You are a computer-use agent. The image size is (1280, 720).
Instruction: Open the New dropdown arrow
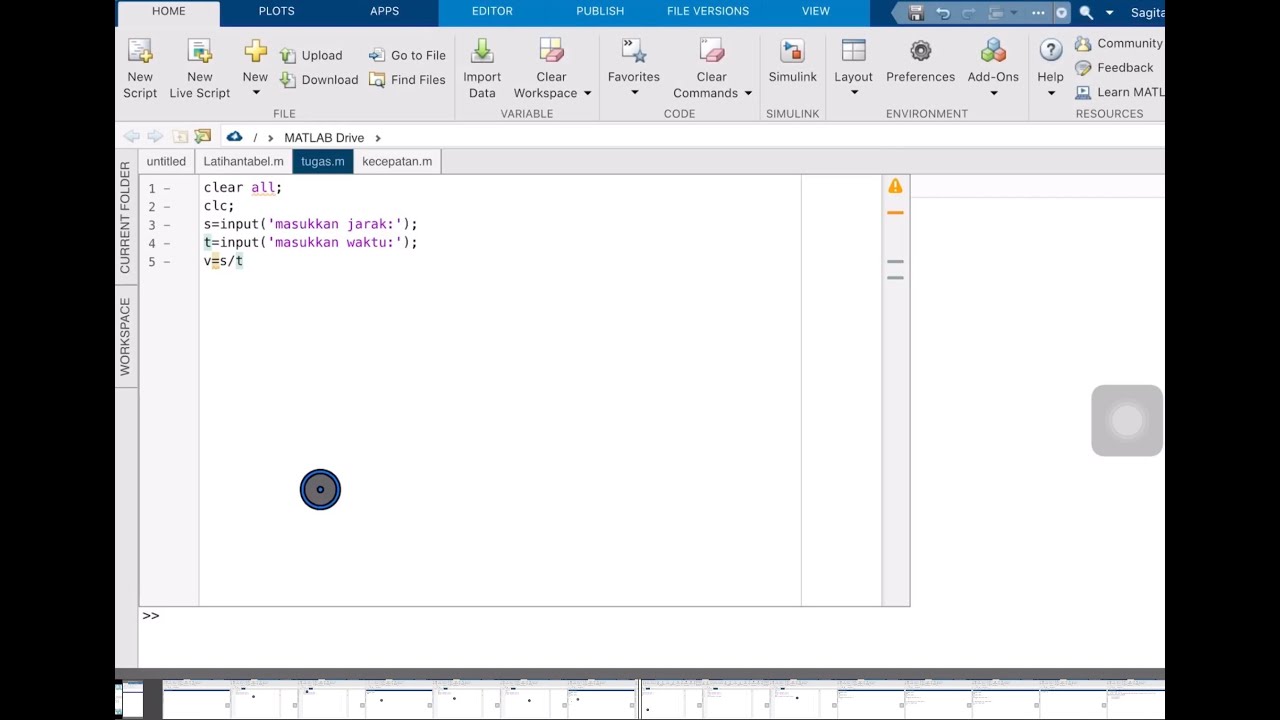click(x=255, y=93)
